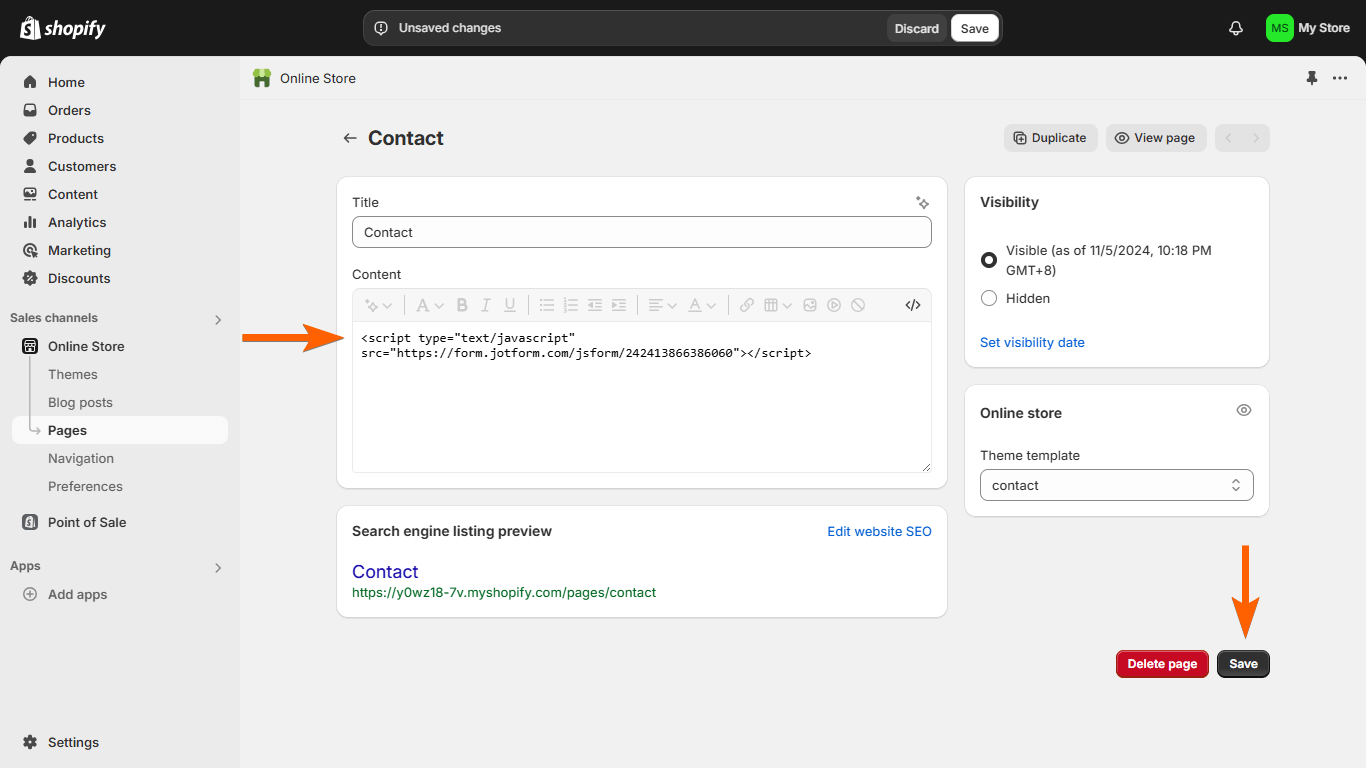Select the Hidden radio option
Image resolution: width=1366 pixels, height=768 pixels.
(x=989, y=298)
